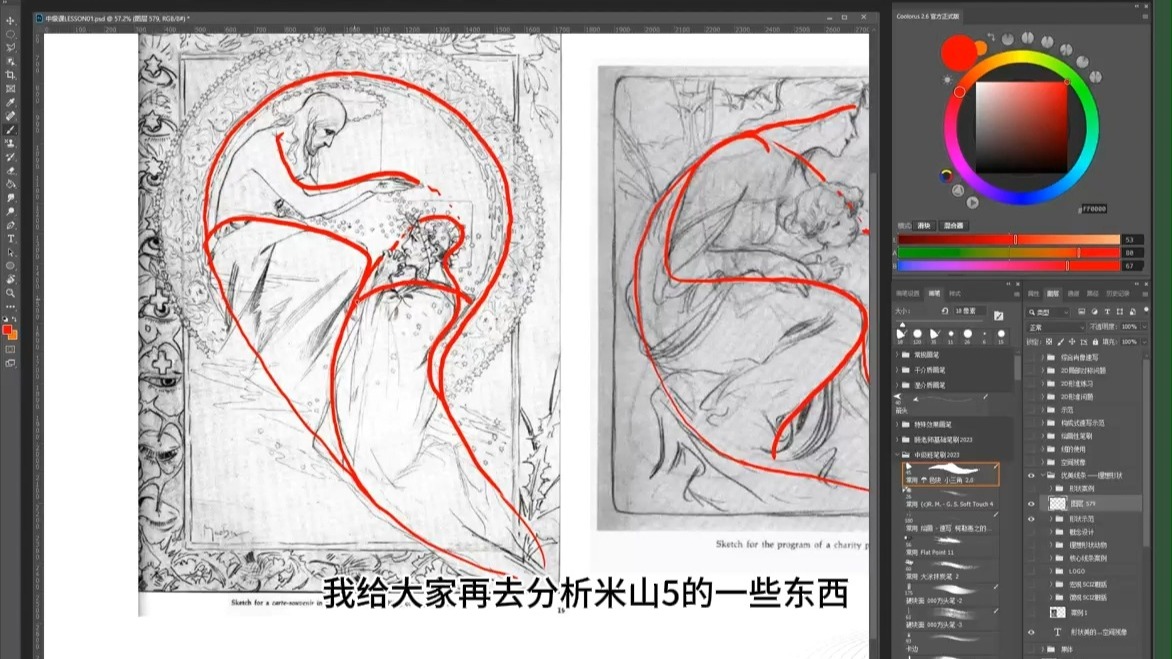Expand the LOGO layer group

point(1050,571)
